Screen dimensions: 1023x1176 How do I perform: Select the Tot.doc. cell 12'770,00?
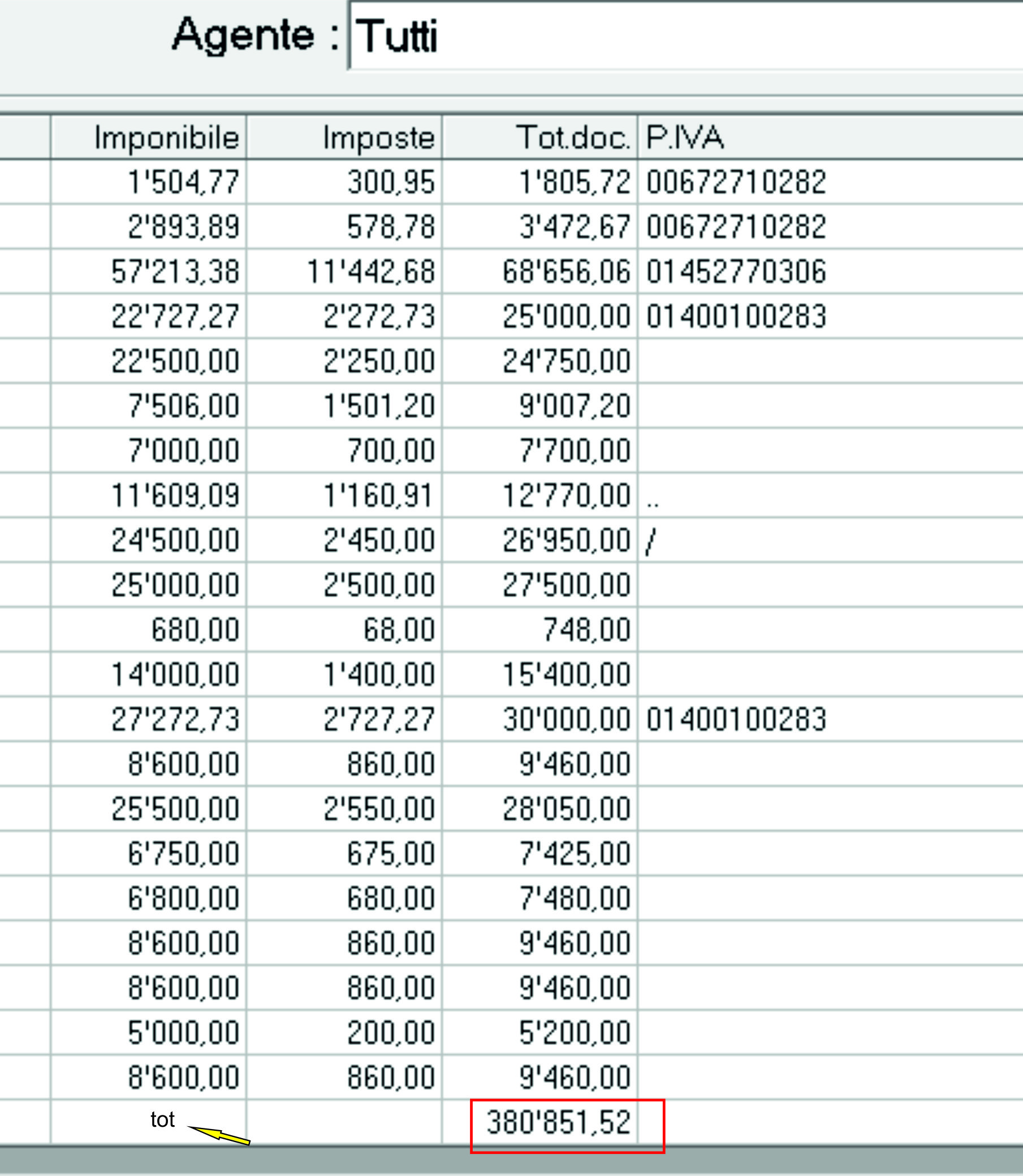click(x=566, y=495)
